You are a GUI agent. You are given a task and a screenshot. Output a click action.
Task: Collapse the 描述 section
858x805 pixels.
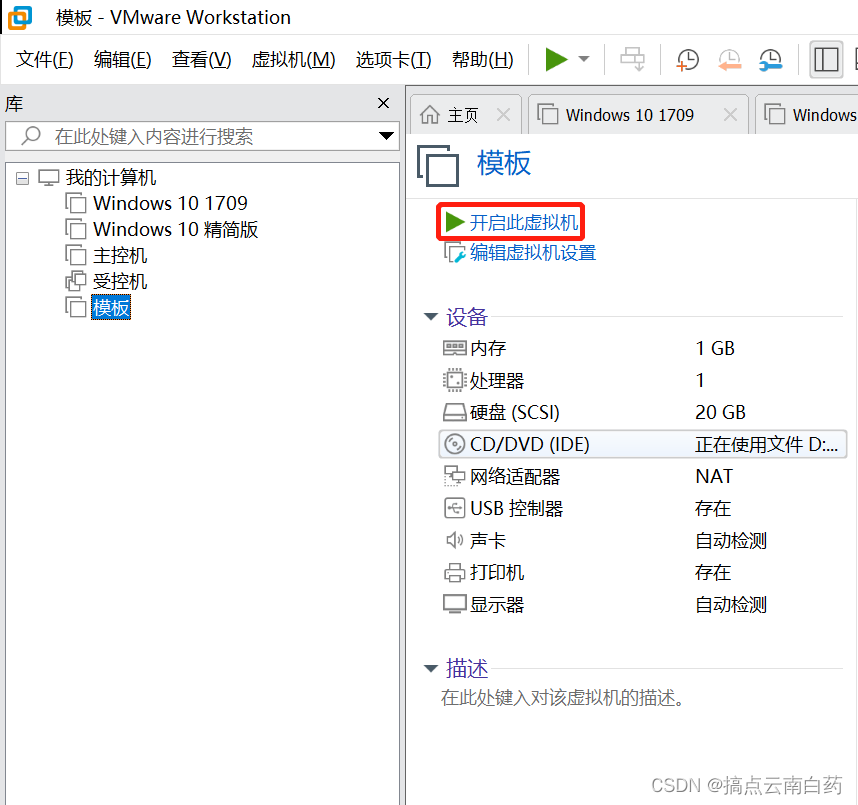tap(431, 668)
